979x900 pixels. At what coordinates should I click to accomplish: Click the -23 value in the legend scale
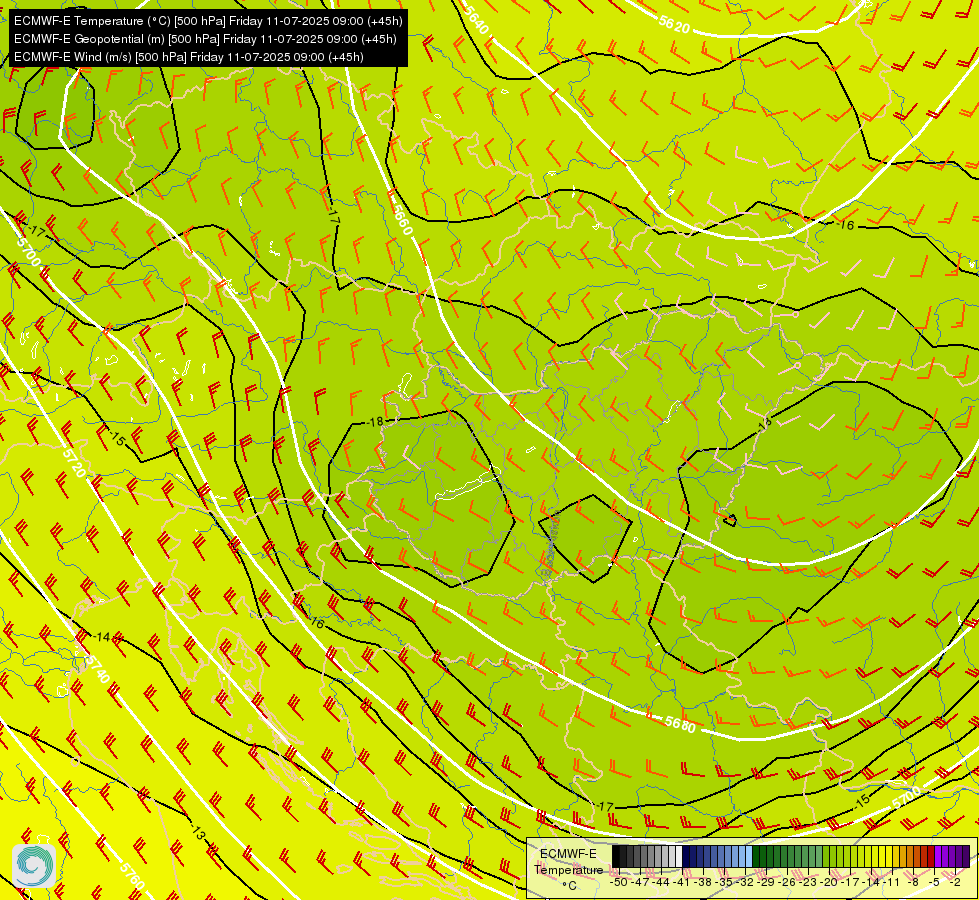coord(808,883)
